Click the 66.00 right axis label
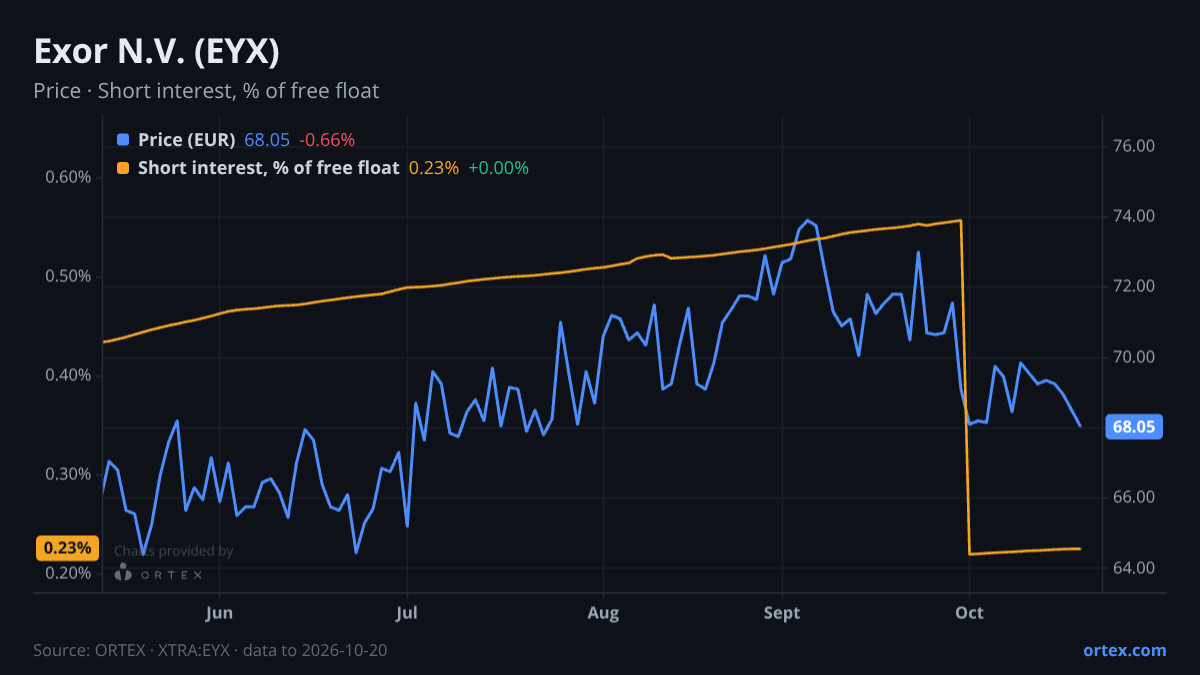This screenshot has width=1200, height=675. pyautogui.click(x=1134, y=497)
